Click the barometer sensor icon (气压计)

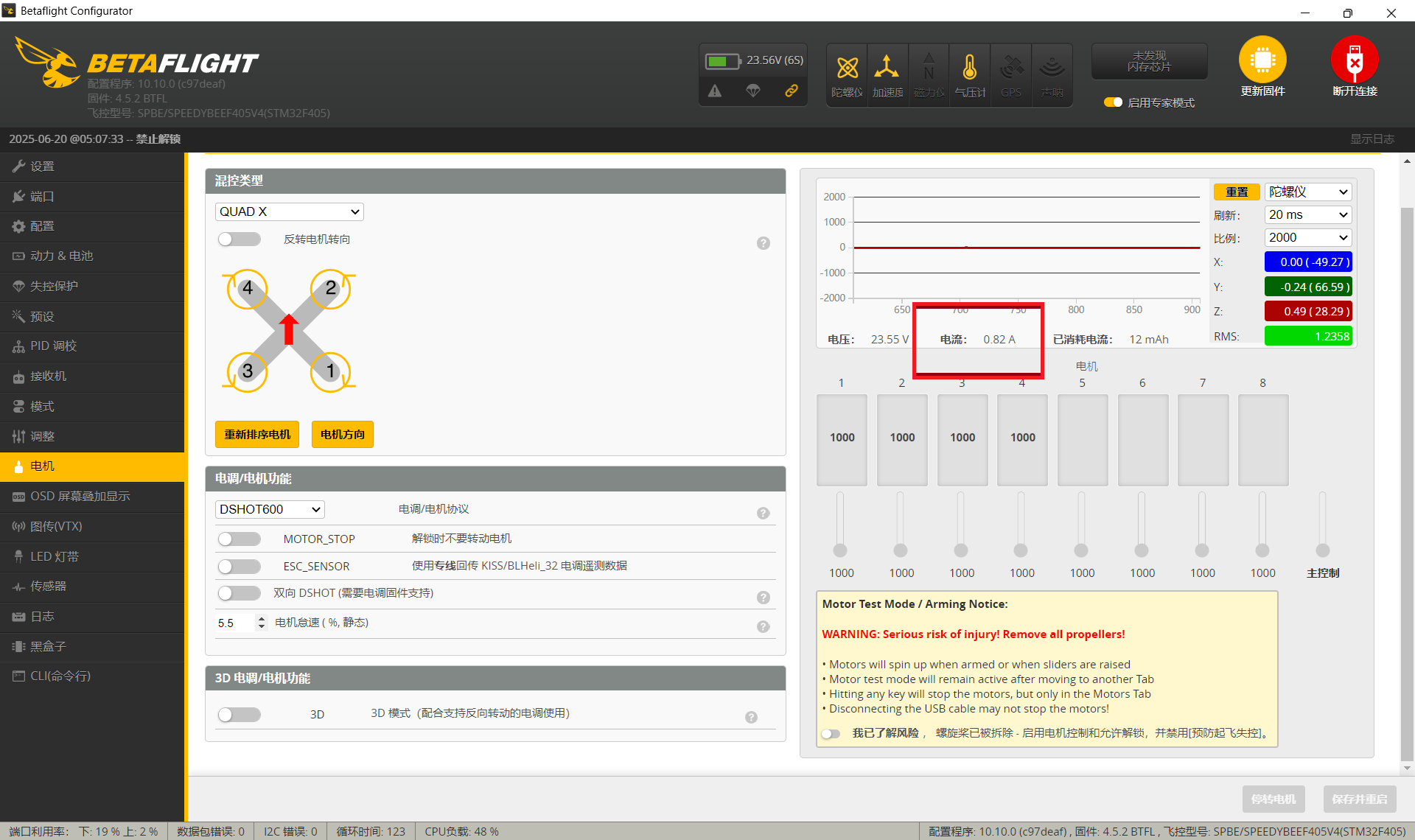(970, 74)
